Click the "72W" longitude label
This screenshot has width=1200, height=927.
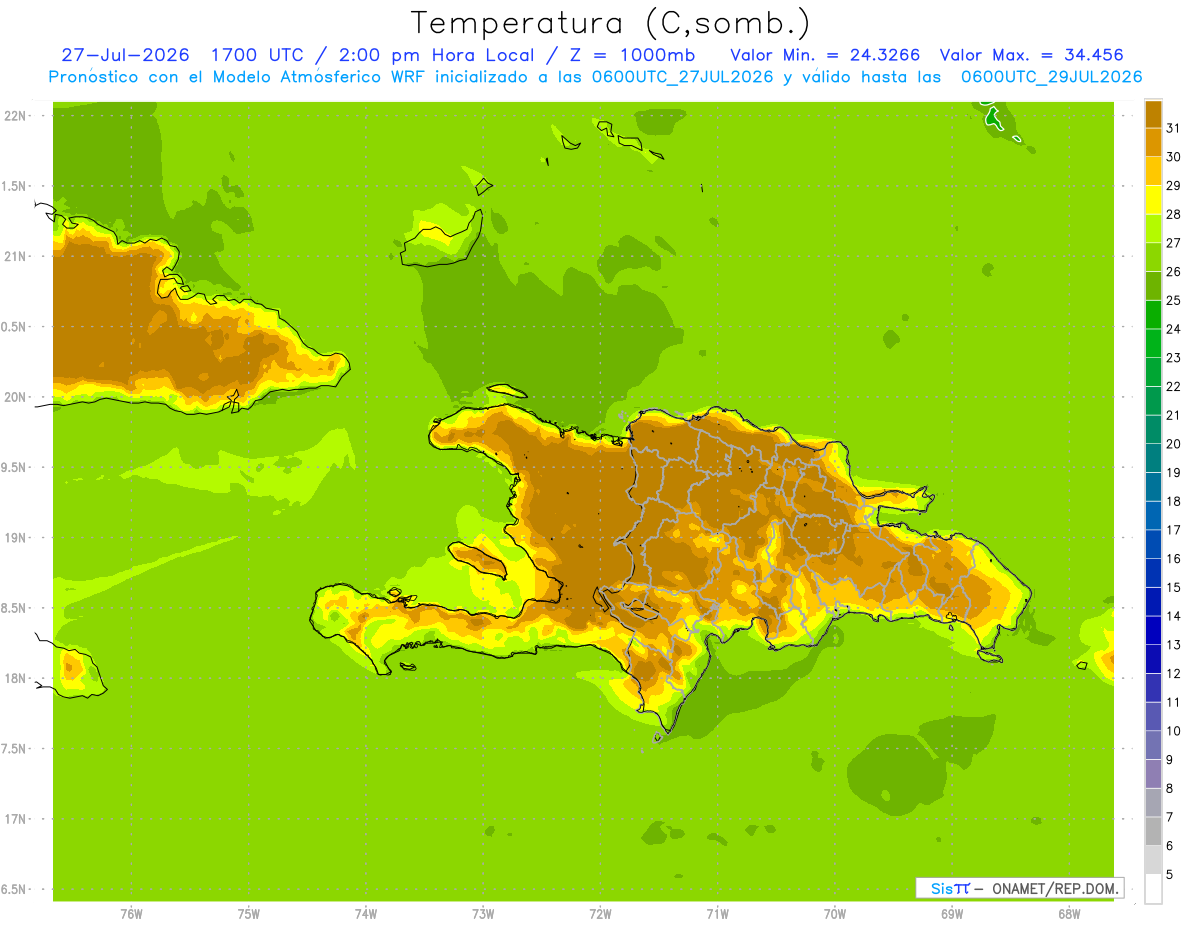coord(600,913)
